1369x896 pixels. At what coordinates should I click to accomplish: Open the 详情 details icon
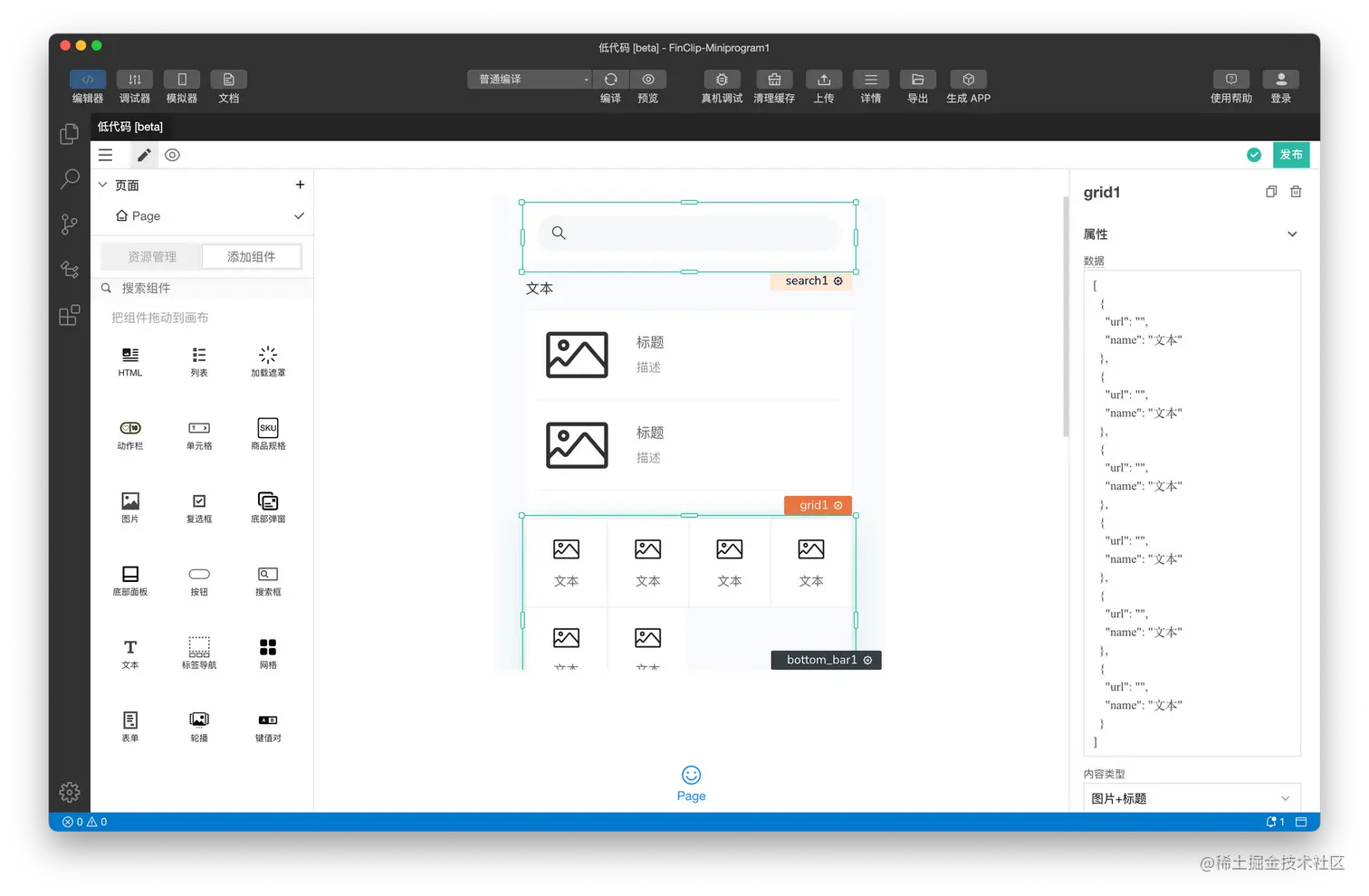coord(871,80)
